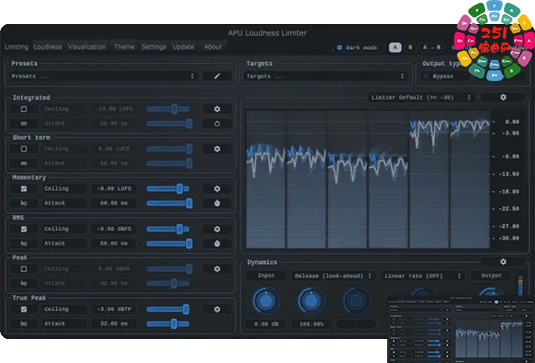
Task: Switch to the Theme tab
Action: pyautogui.click(x=124, y=47)
